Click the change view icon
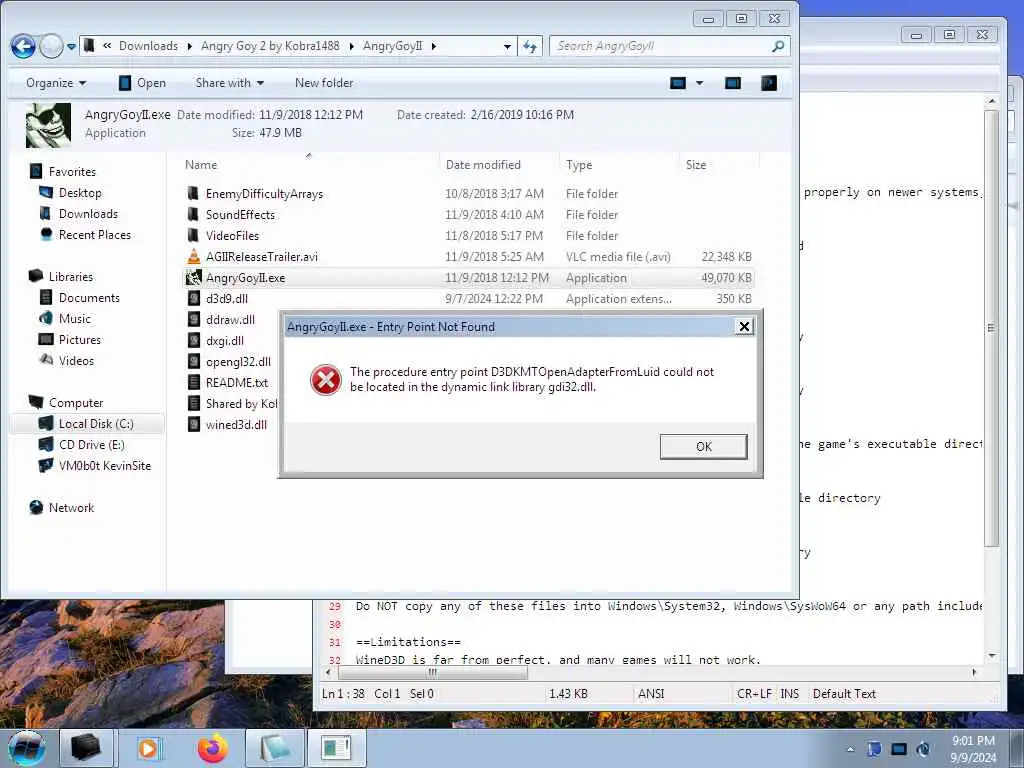 coord(679,83)
